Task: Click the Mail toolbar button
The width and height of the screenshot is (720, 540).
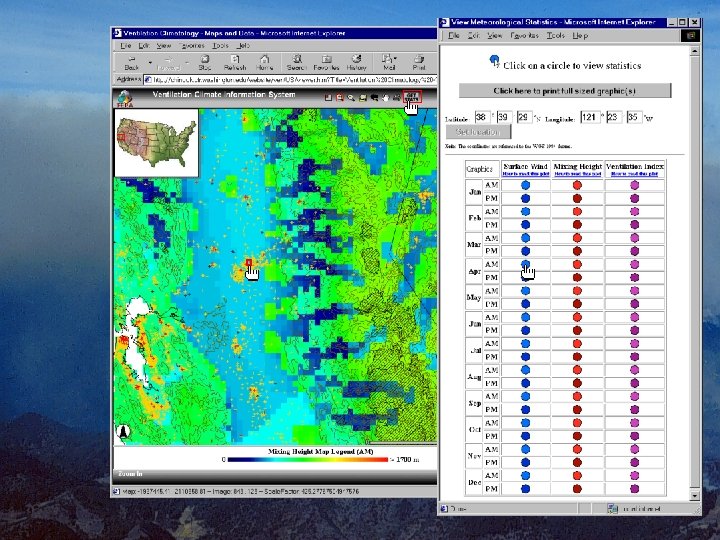Action: (x=389, y=62)
